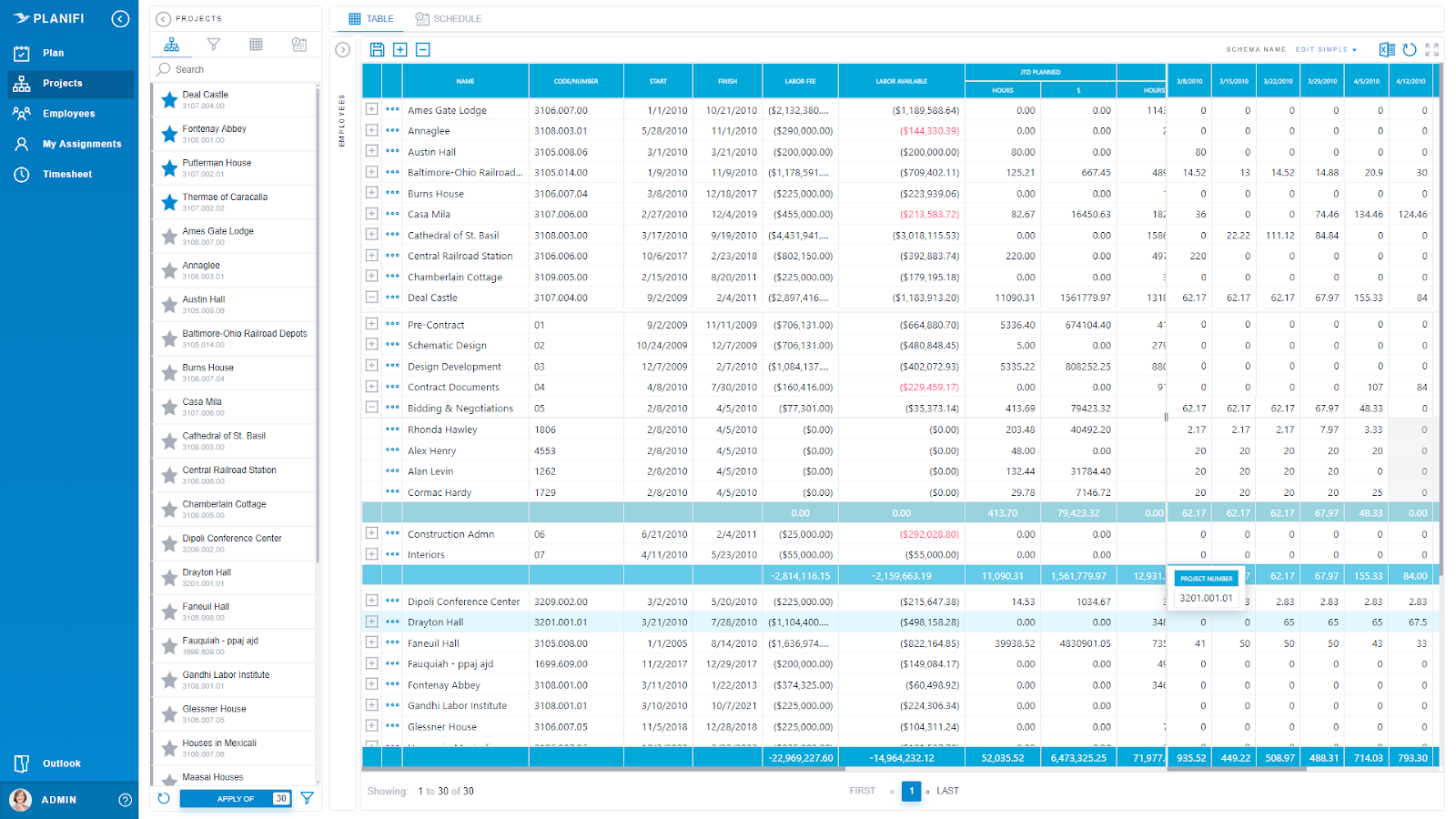Select the grid view icon in Projects panel

point(257,44)
